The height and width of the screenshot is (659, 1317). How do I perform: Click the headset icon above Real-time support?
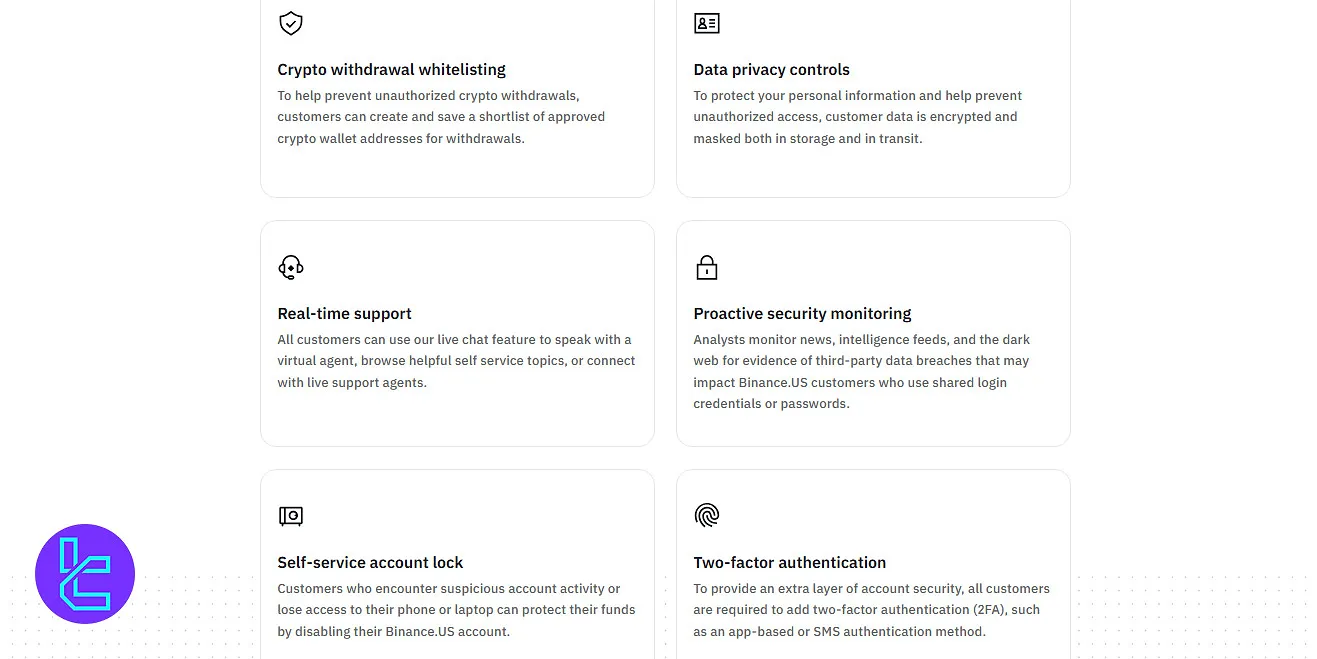[x=290, y=267]
